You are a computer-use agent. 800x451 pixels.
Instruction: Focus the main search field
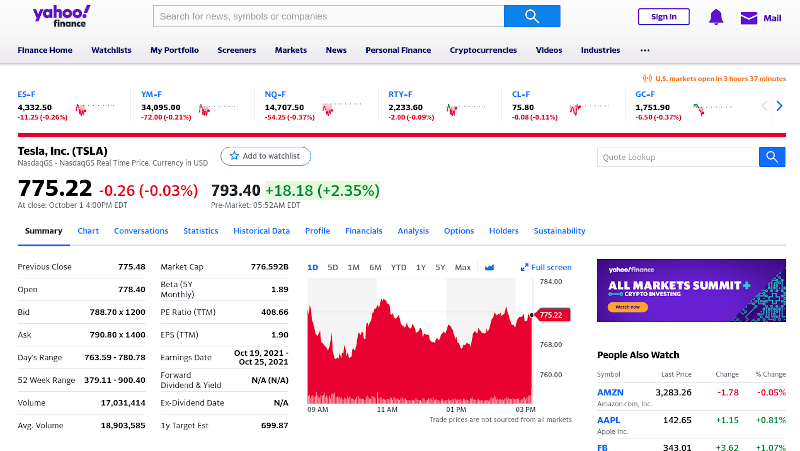[329, 16]
